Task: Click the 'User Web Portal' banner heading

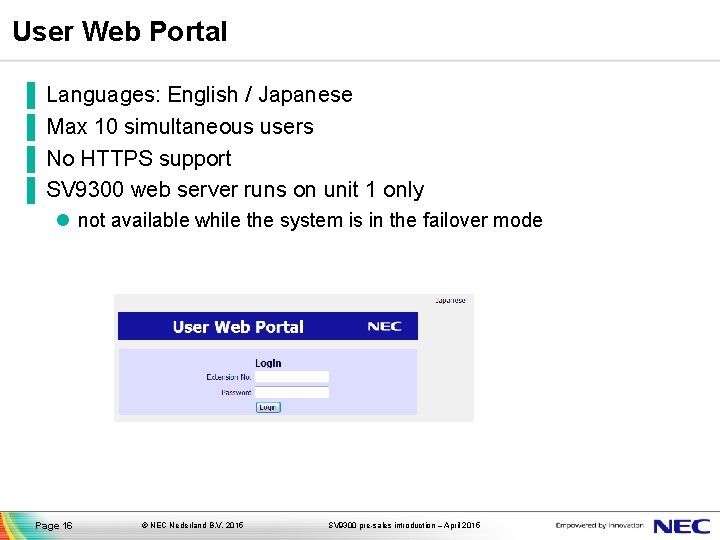Action: click(x=238, y=326)
